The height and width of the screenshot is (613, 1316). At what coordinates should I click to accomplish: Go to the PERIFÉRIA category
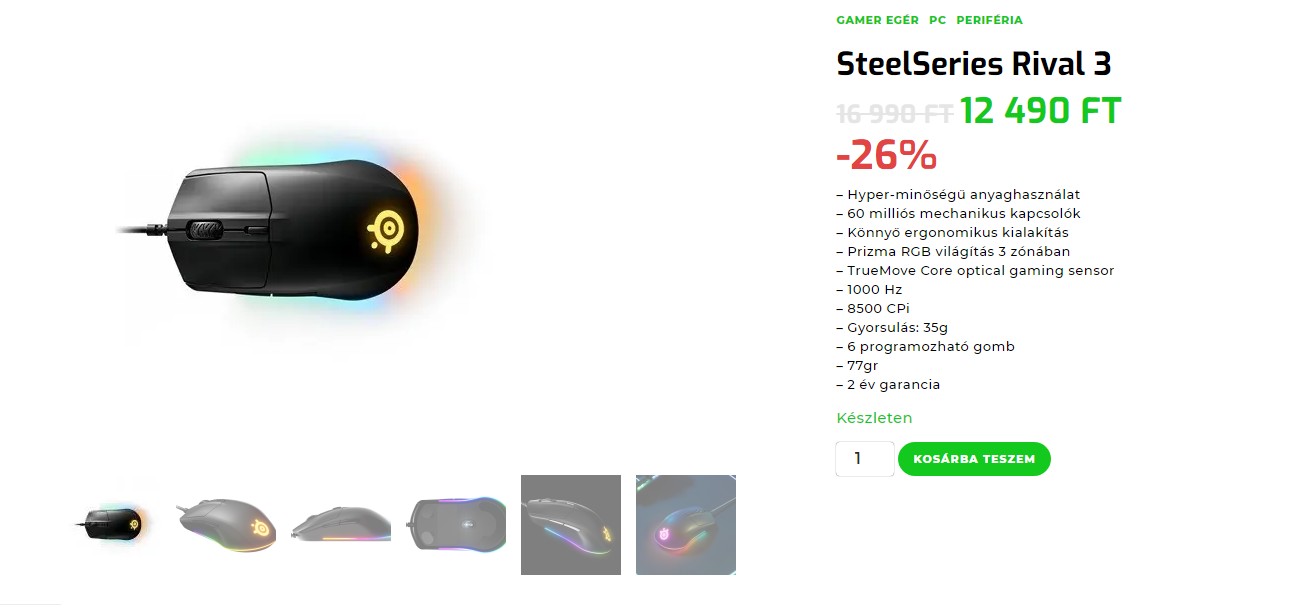coord(989,20)
